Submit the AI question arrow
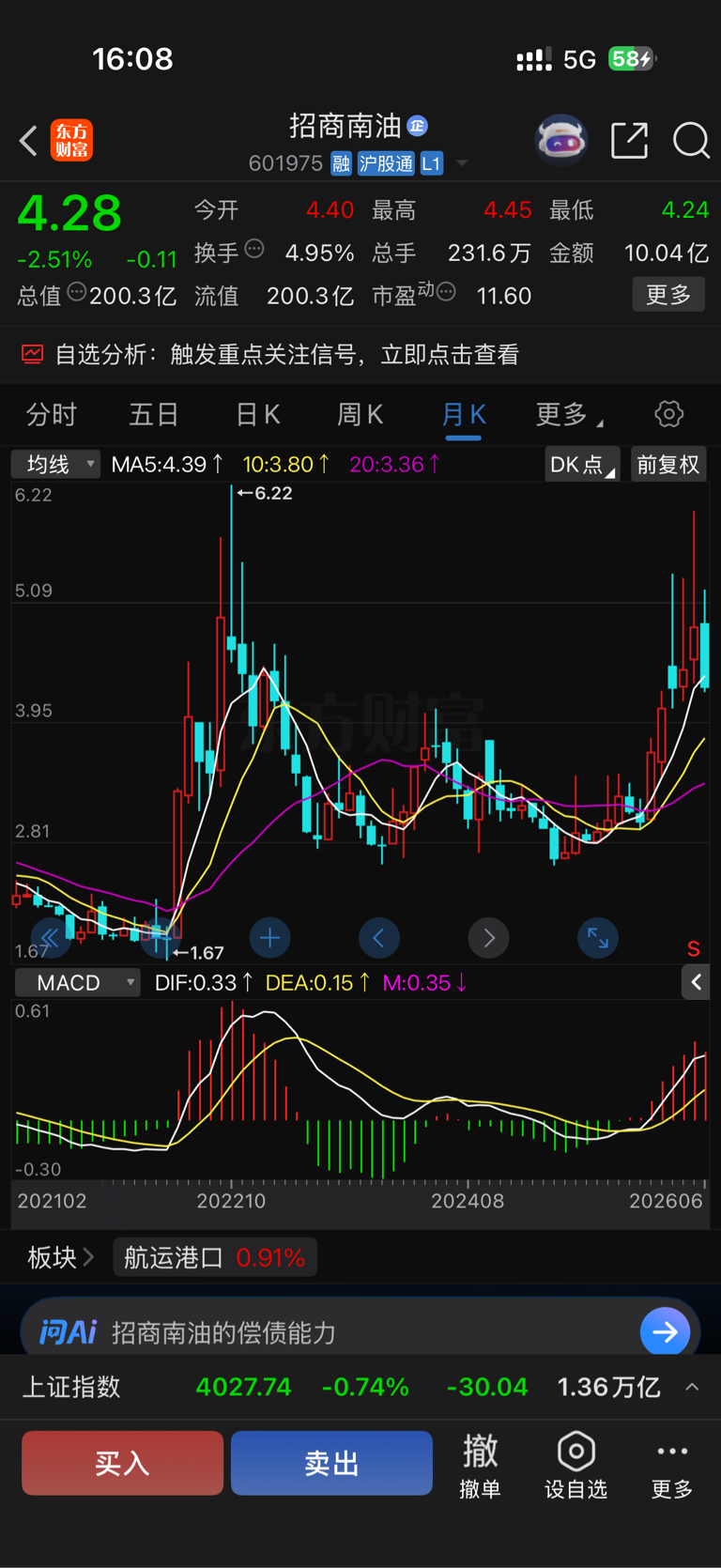This screenshot has width=721, height=1568. tap(665, 1331)
